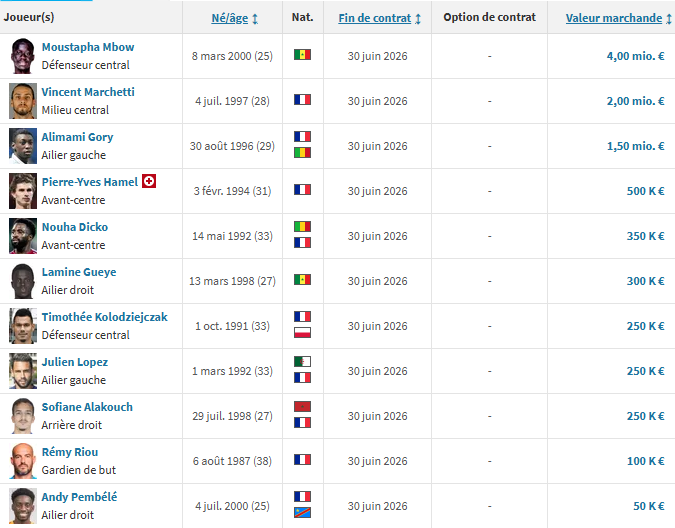The image size is (675, 528).
Task: Click Alimami Gory's Mali flag icon
Action: [303, 153]
